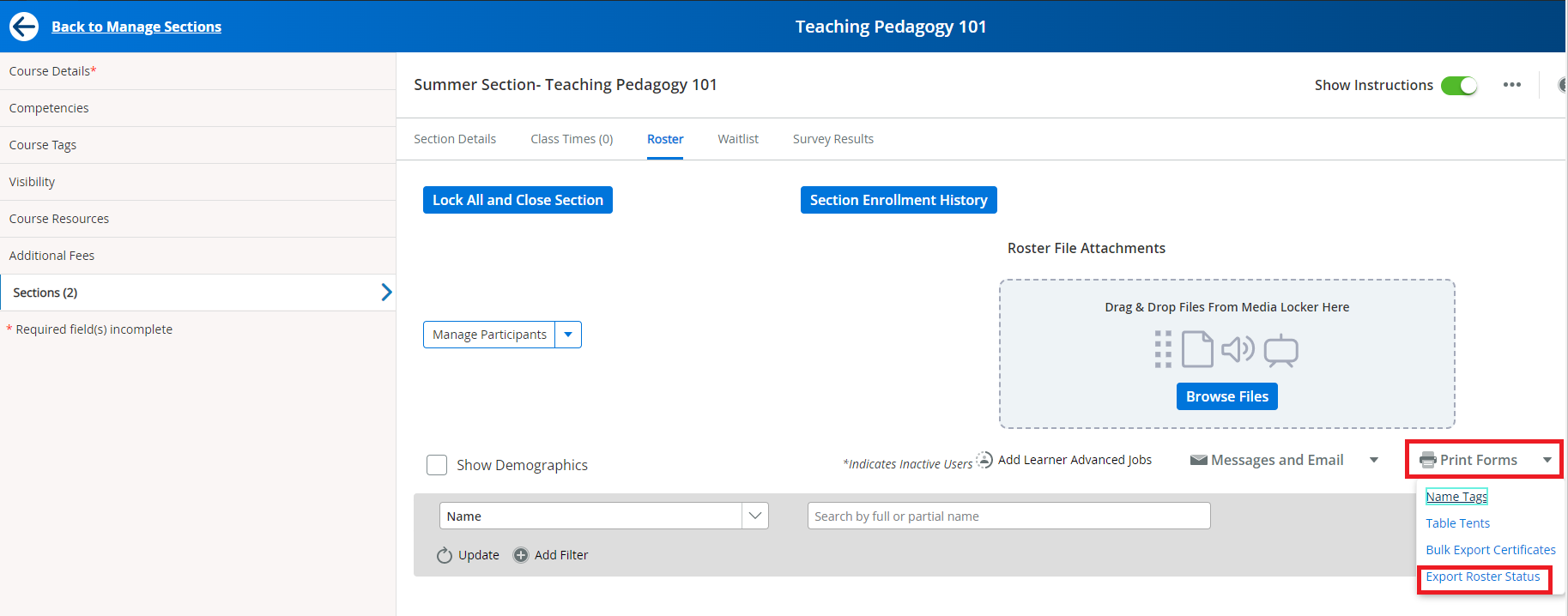Click the Messages and Email envelope icon
This screenshot has height=616, width=1568.
point(1198,461)
